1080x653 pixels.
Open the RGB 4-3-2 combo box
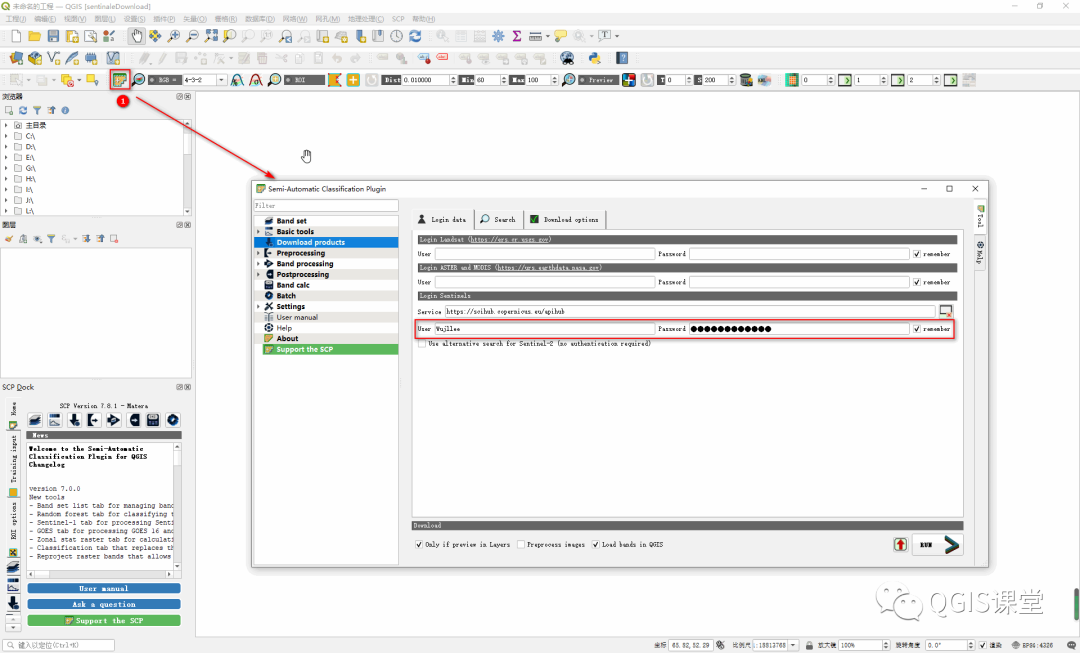[x=205, y=80]
